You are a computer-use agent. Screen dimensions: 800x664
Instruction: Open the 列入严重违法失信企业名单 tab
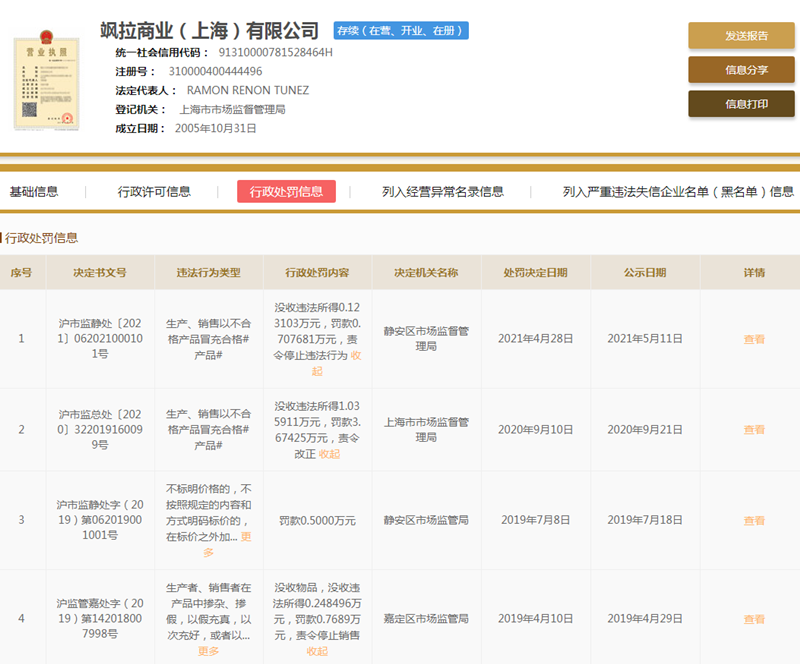[678, 192]
